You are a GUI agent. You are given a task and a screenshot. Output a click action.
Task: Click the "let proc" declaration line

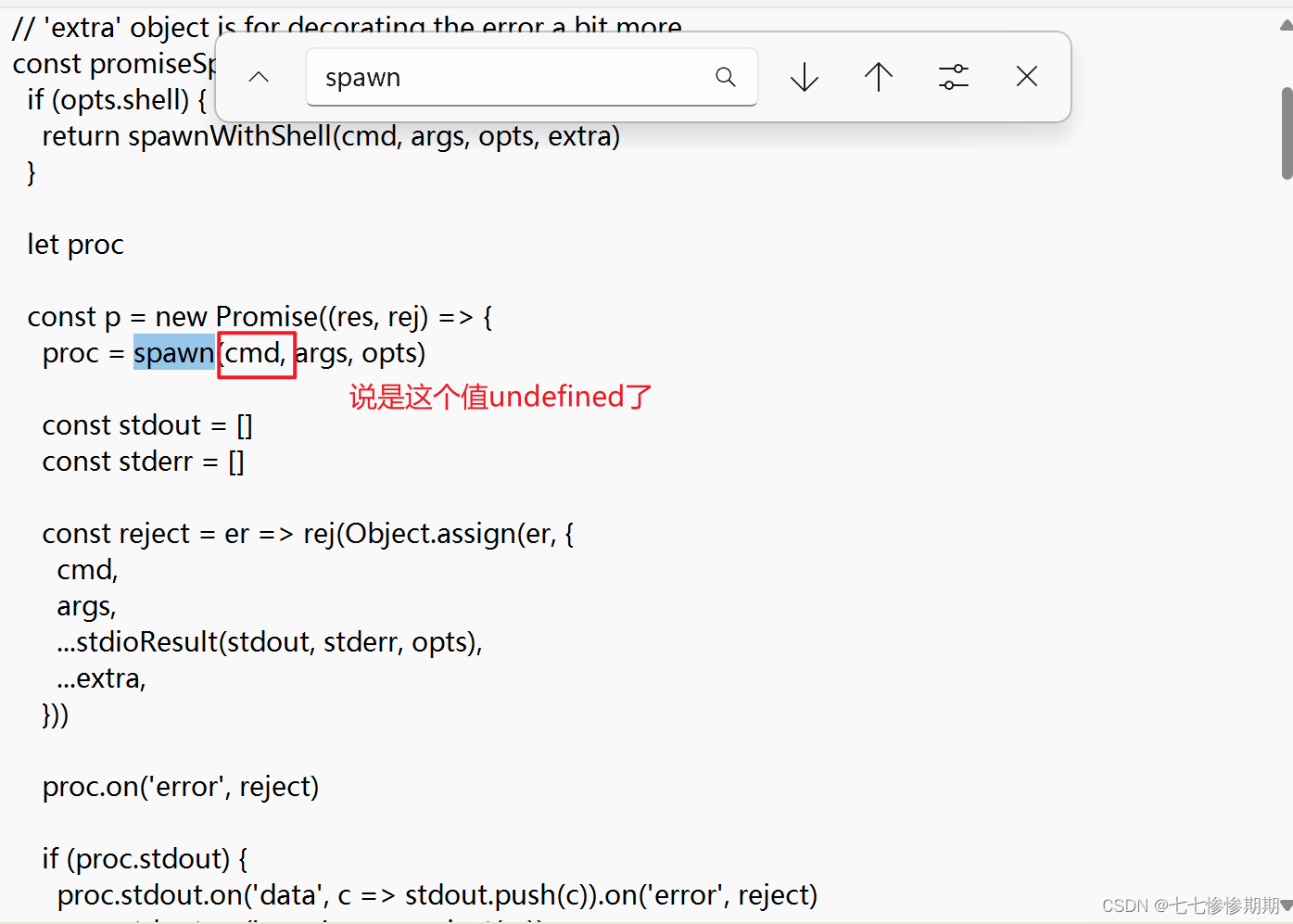76,244
